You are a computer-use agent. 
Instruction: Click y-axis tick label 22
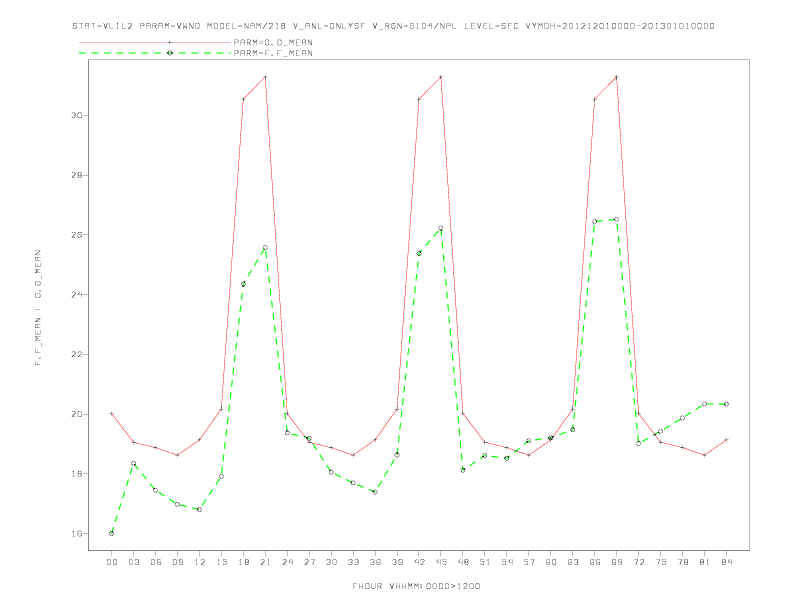[x=76, y=354]
